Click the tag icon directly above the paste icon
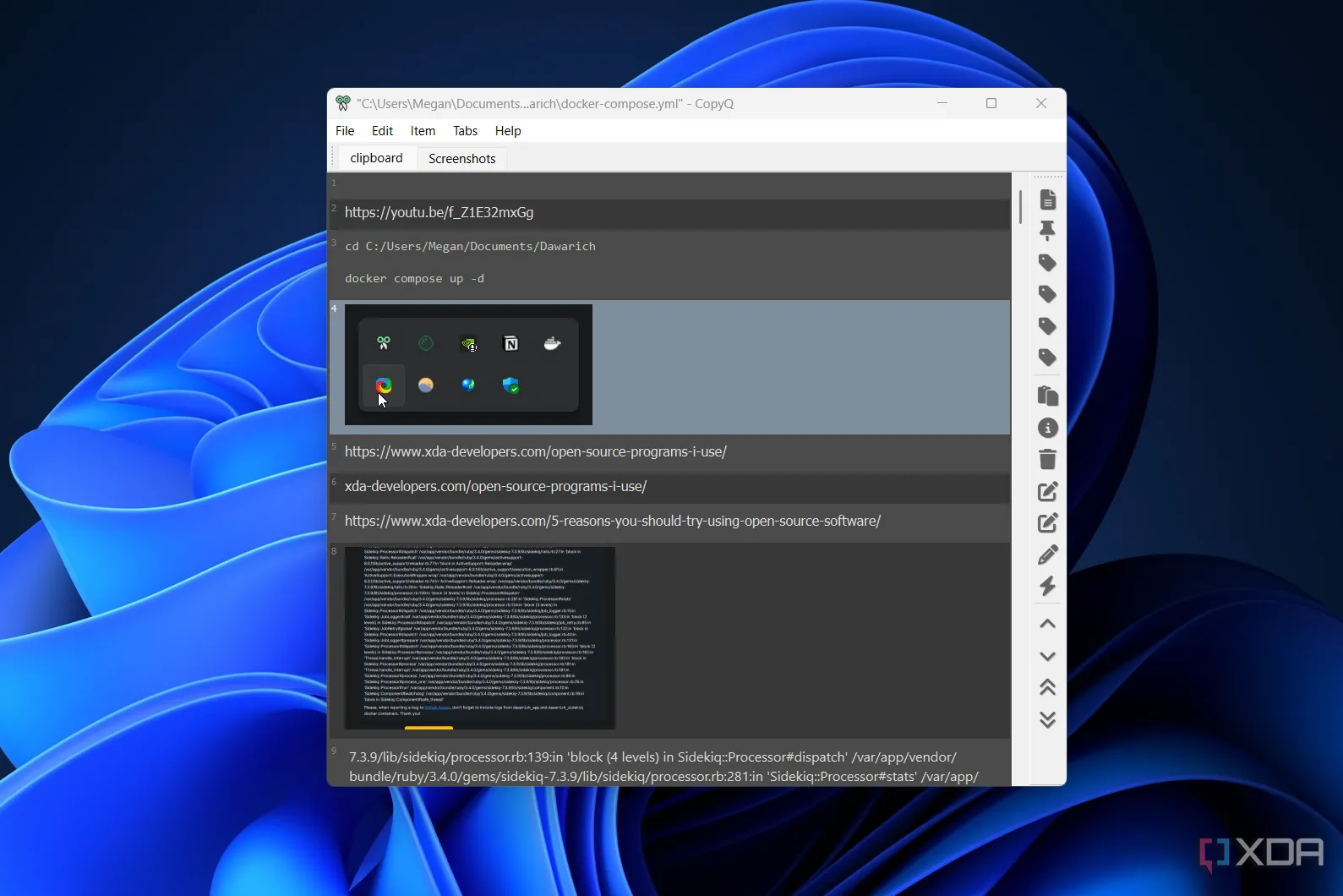This screenshot has height=896, width=1343. click(1047, 358)
